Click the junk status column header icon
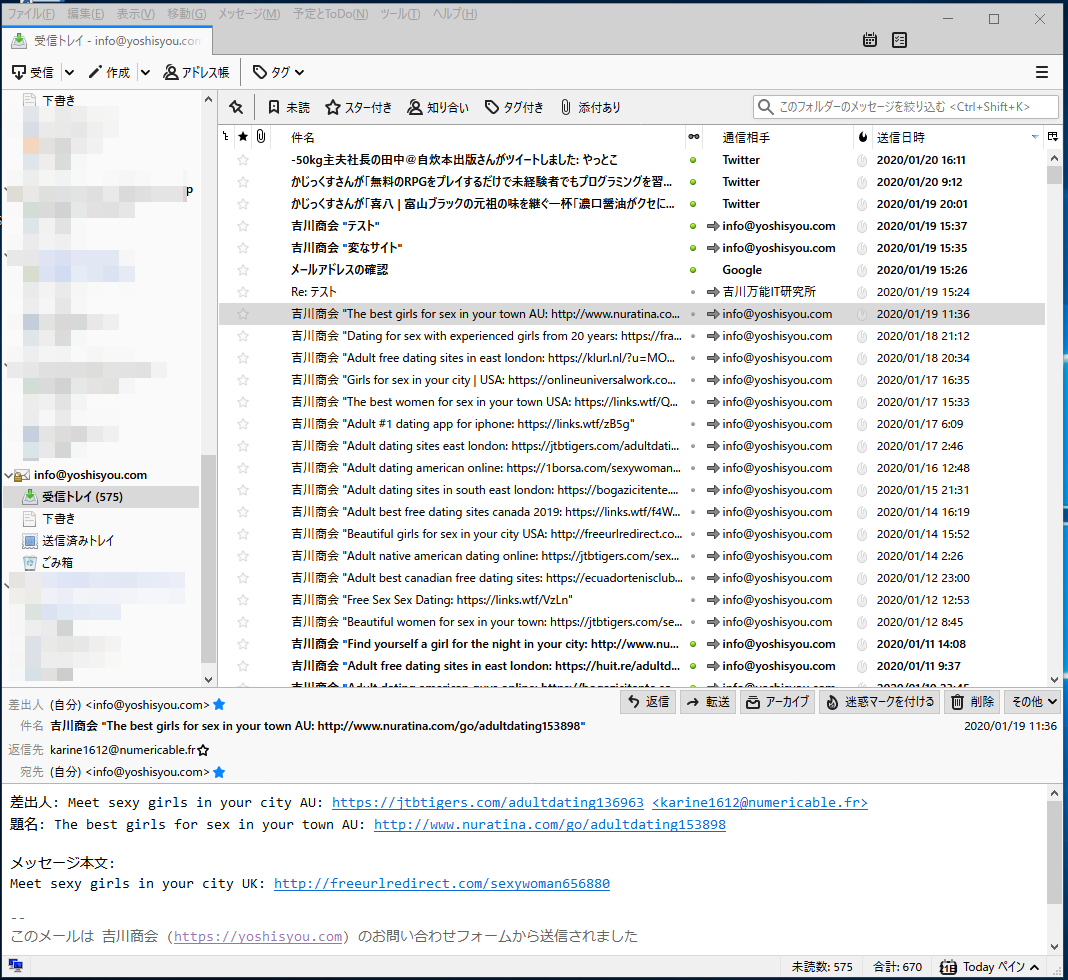The height and width of the screenshot is (980, 1068). point(862,137)
